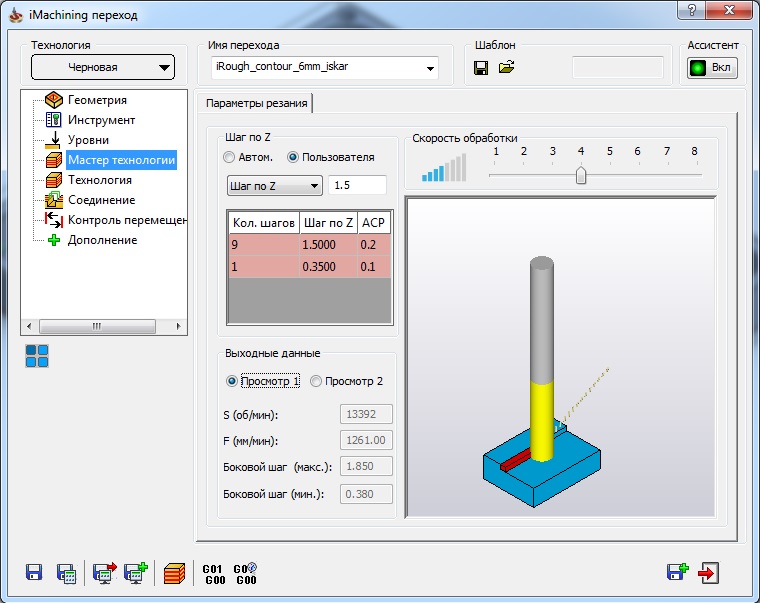Click the monitor icon with green plus
This screenshot has height=603, width=760.
[x=136, y=573]
